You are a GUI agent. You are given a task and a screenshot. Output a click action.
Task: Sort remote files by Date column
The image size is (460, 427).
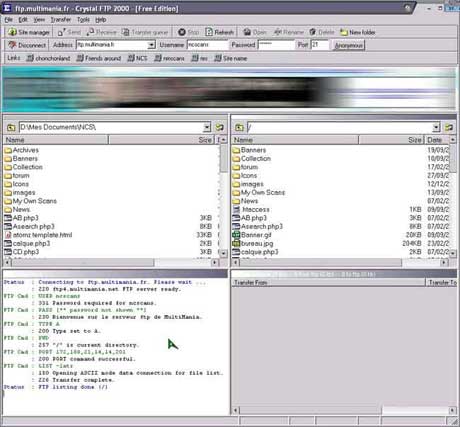(x=437, y=140)
